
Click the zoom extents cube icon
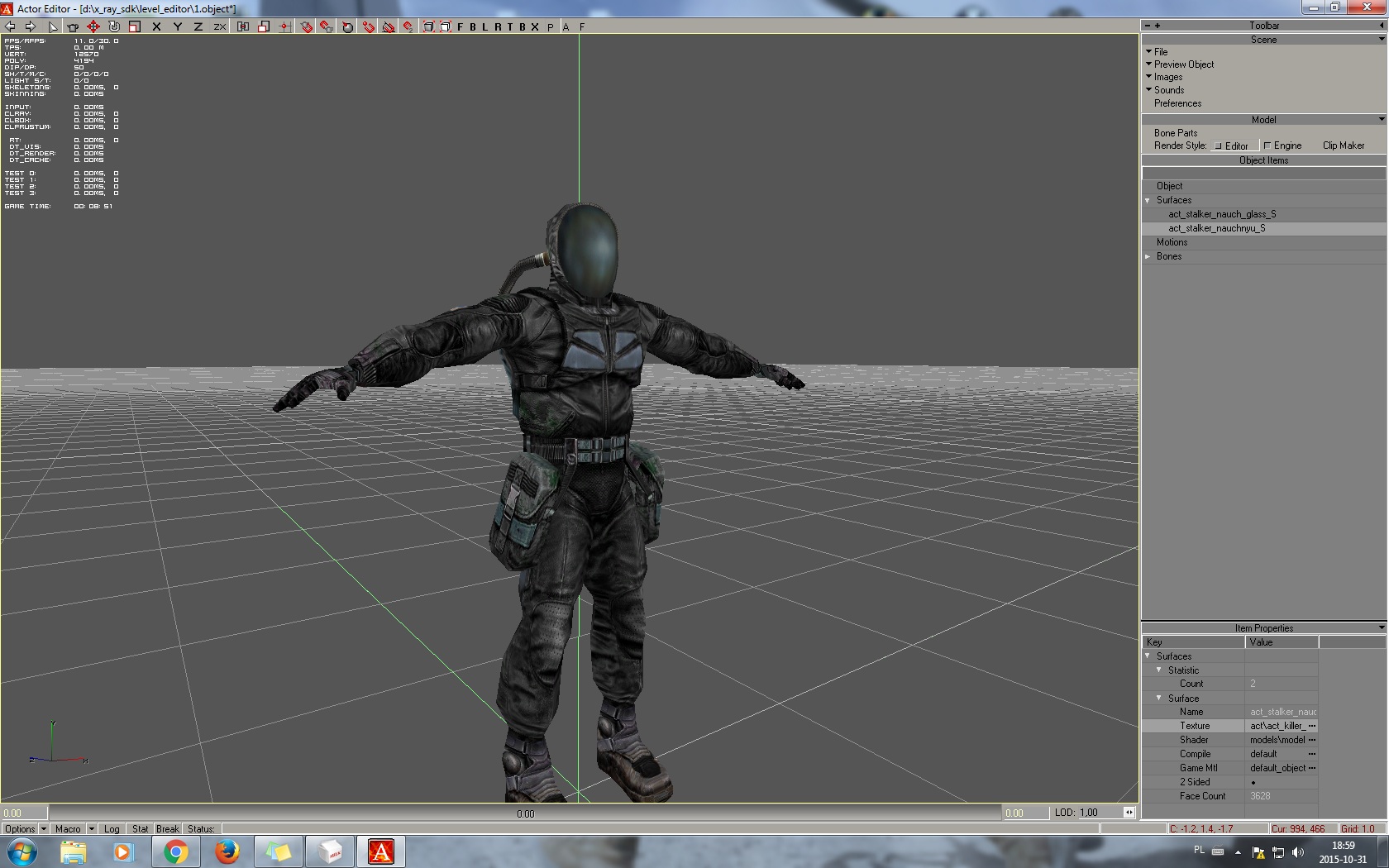pyautogui.click(x=428, y=26)
